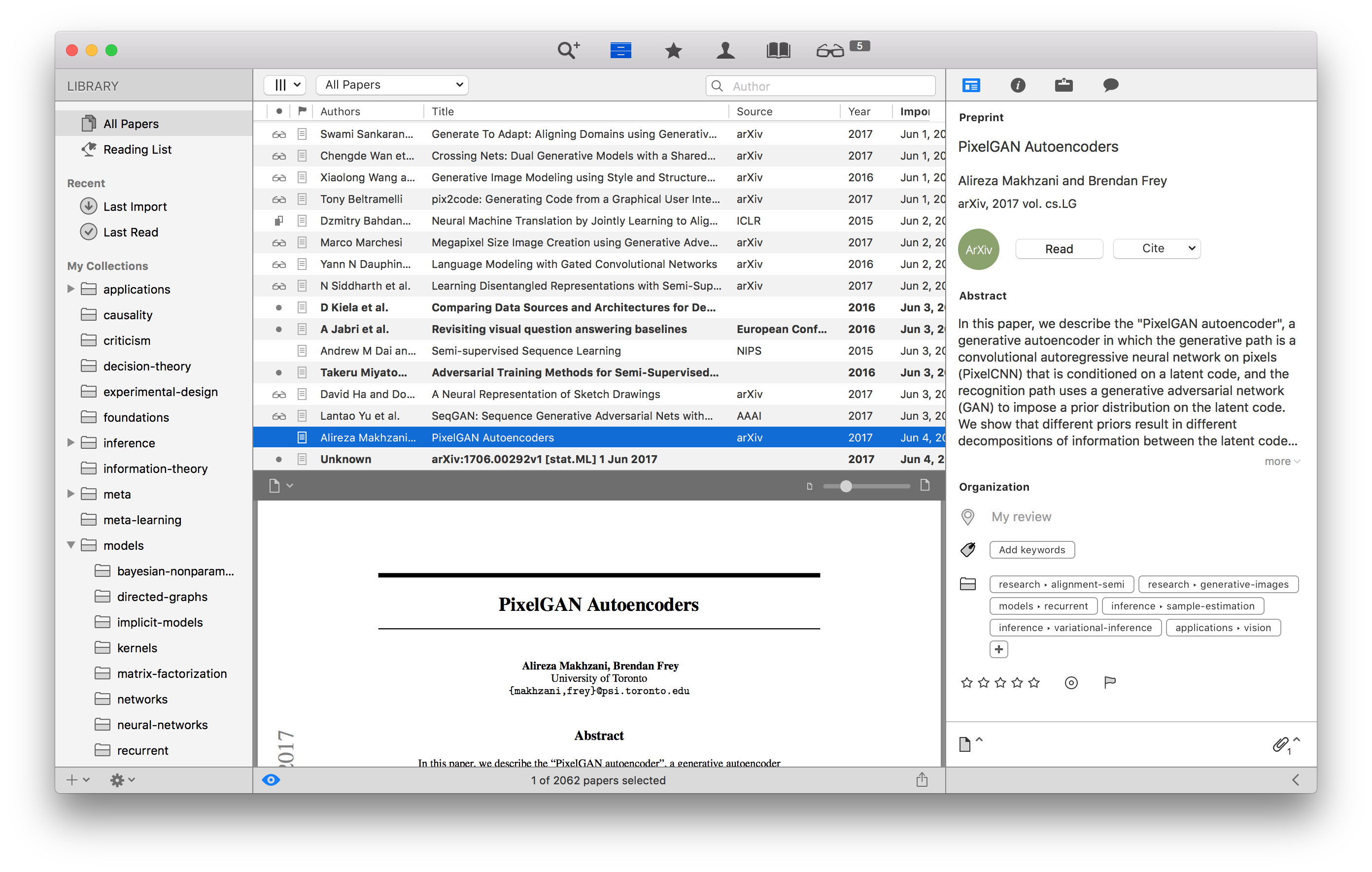Click the My review field
Image resolution: width=1372 pixels, height=872 pixels.
(1021, 517)
